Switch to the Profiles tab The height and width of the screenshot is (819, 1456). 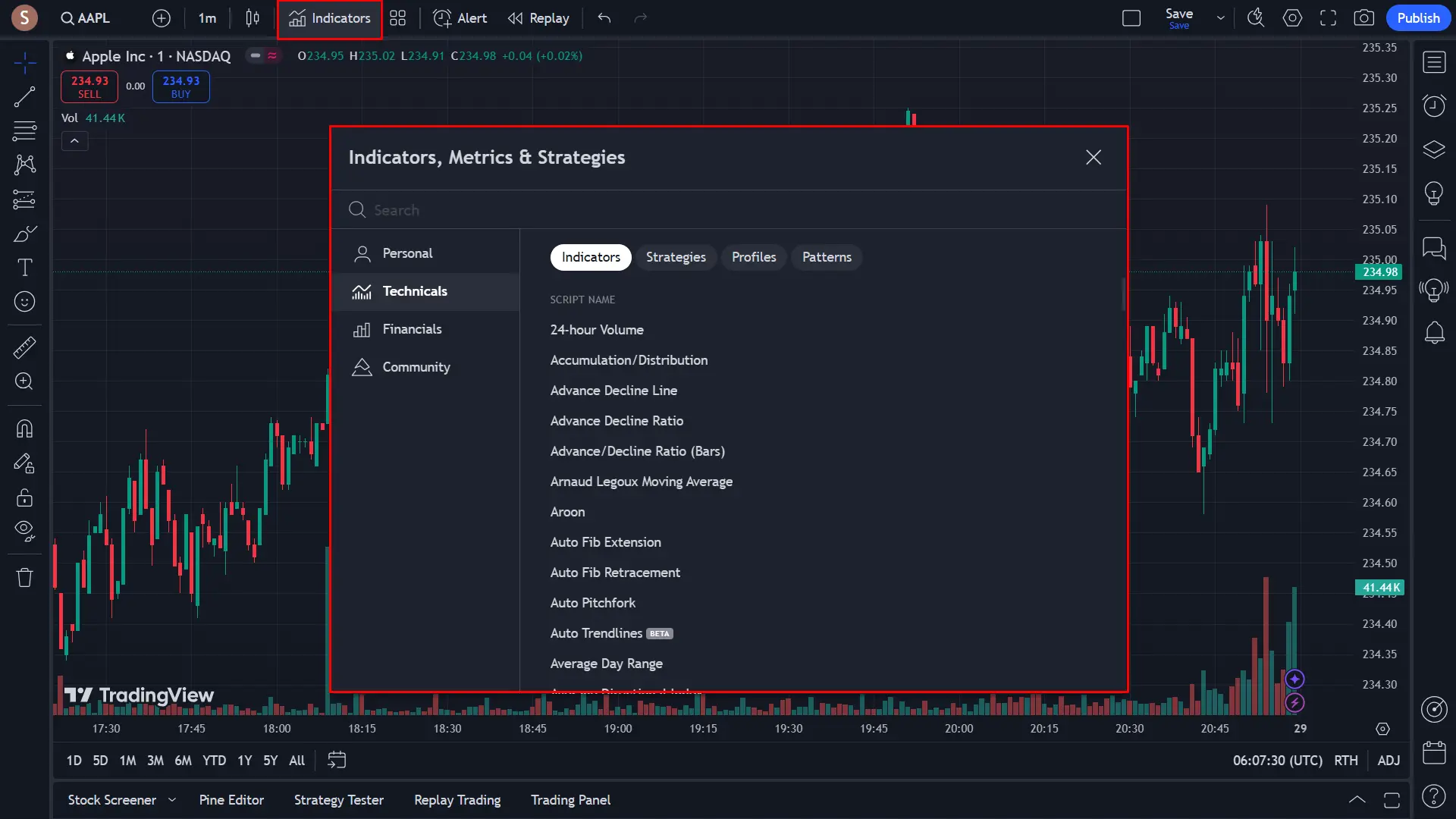754,257
